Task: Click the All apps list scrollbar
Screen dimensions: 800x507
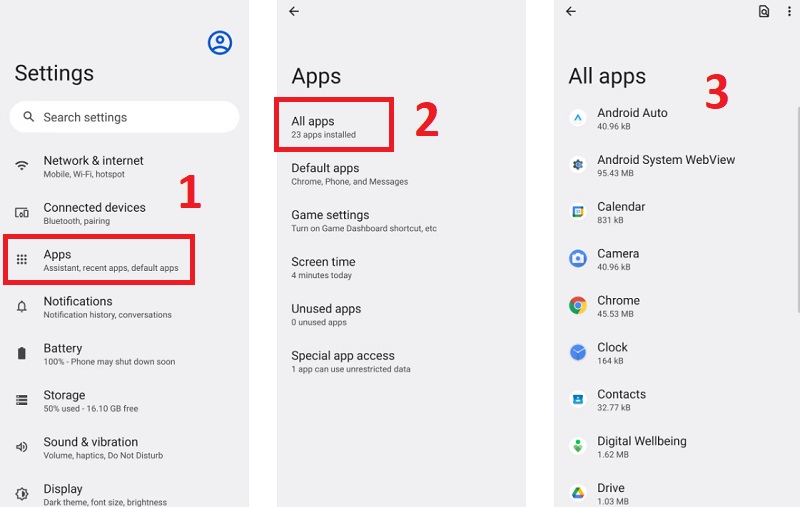Action: click(797, 200)
